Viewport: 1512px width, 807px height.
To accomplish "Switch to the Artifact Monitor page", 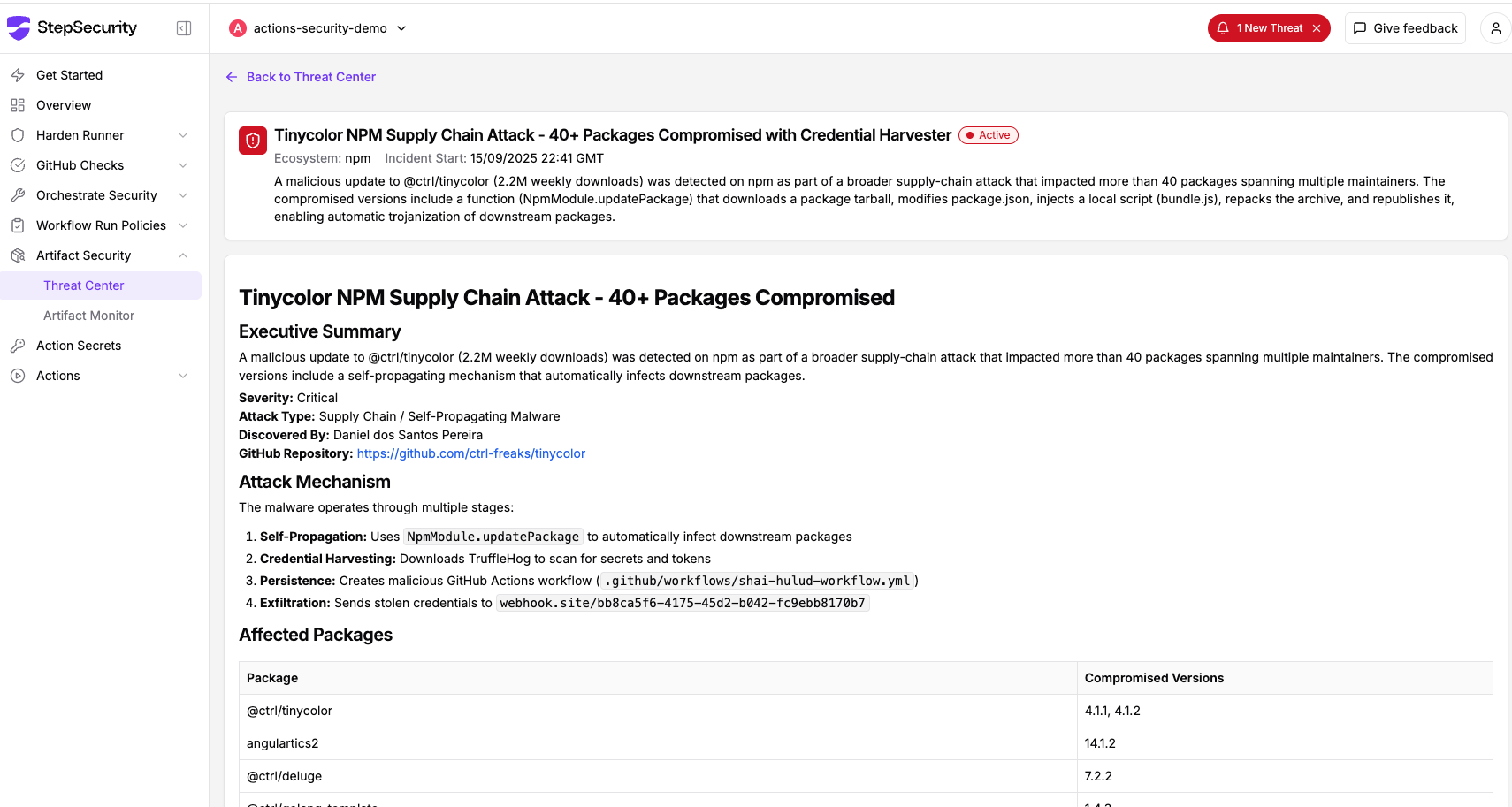I will (x=88, y=315).
